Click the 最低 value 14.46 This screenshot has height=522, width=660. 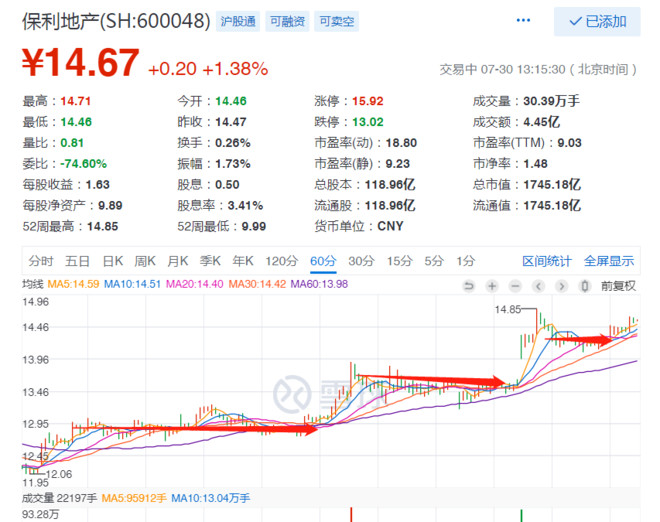click(76, 122)
